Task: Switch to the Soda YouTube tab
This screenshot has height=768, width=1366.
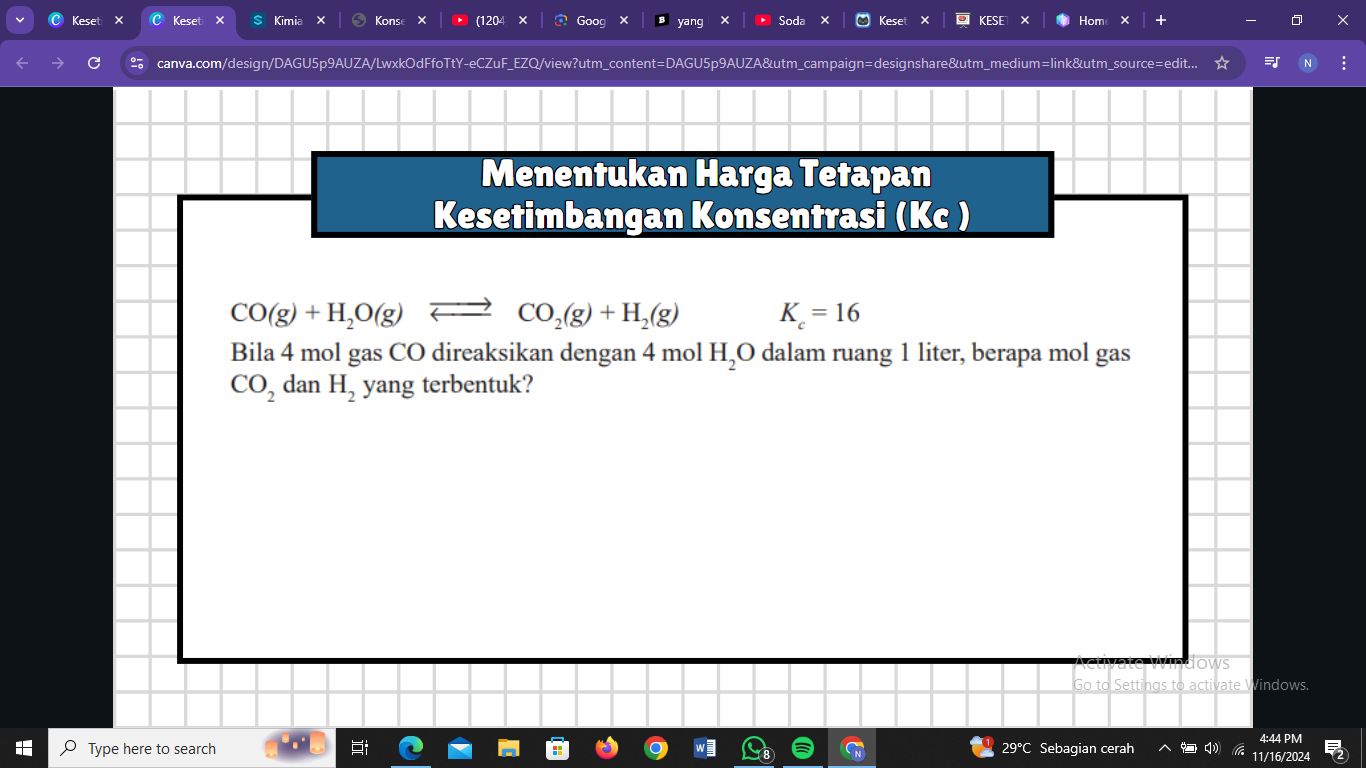Action: pos(794,20)
